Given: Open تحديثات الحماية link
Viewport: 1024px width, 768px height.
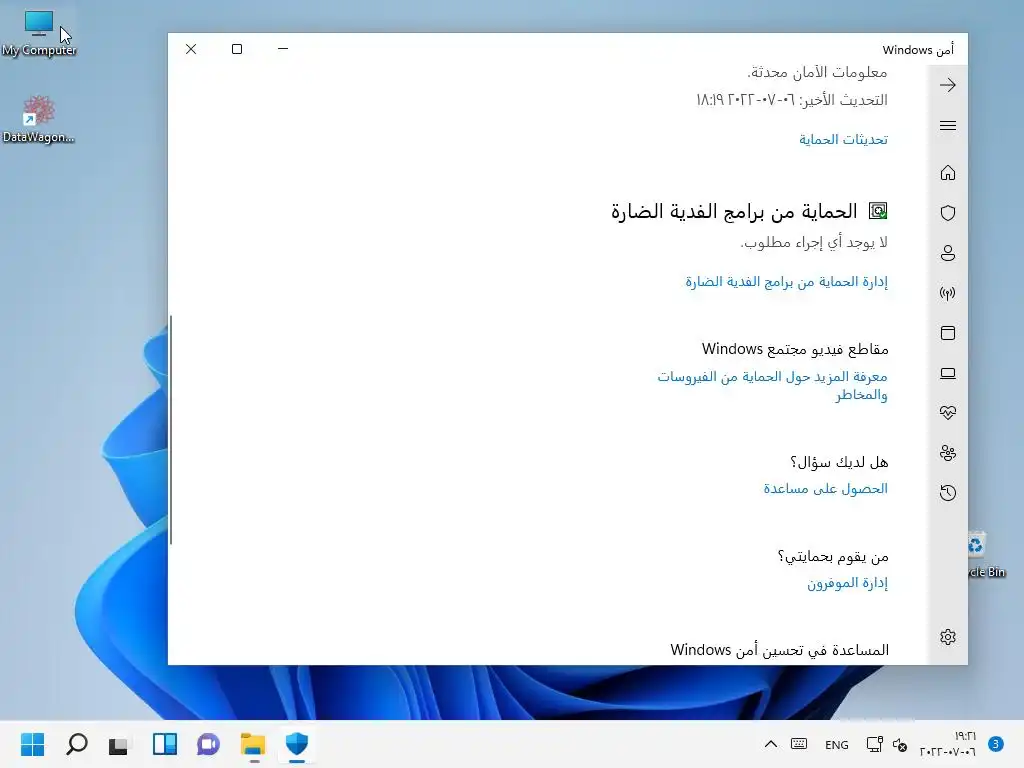Looking at the screenshot, I should [x=843, y=139].
